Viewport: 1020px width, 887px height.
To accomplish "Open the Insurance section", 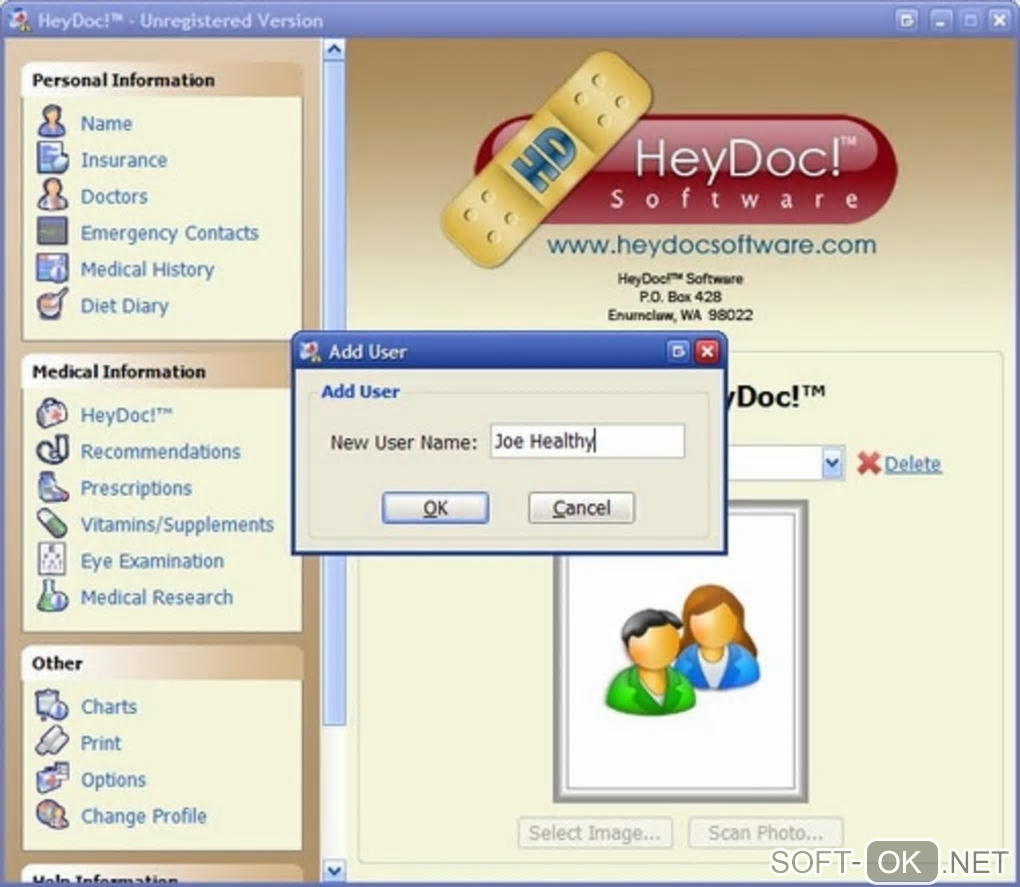I will click(124, 159).
